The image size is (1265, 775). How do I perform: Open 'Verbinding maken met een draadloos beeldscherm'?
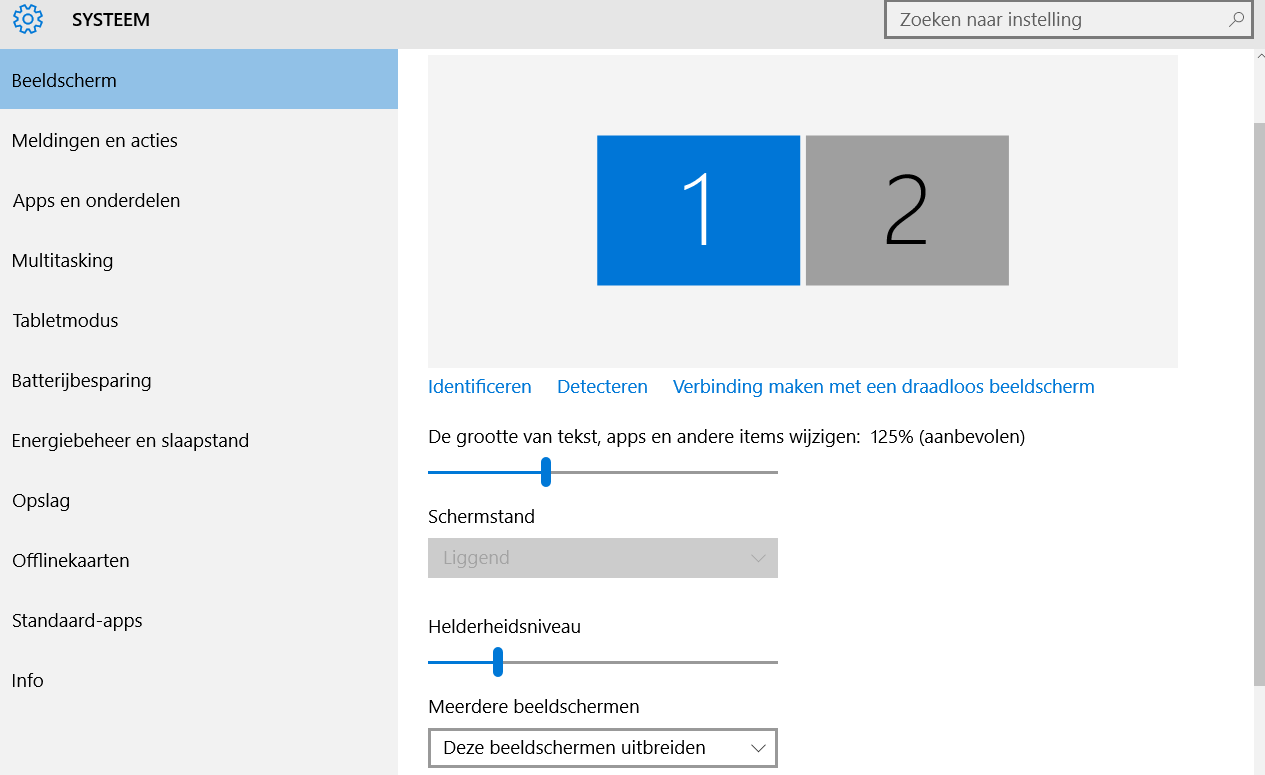(884, 386)
